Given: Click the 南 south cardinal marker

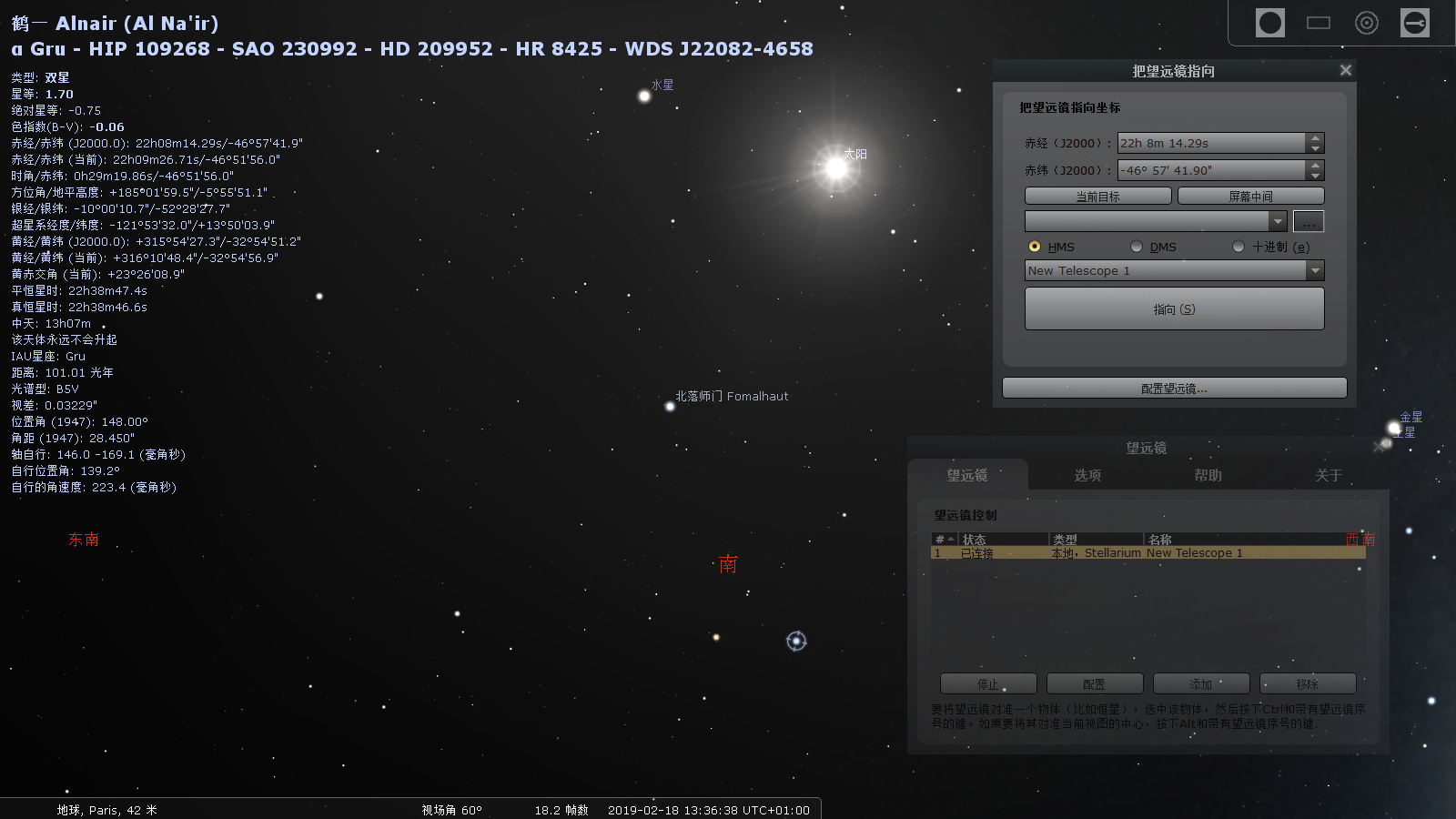Looking at the screenshot, I should click(x=728, y=564).
